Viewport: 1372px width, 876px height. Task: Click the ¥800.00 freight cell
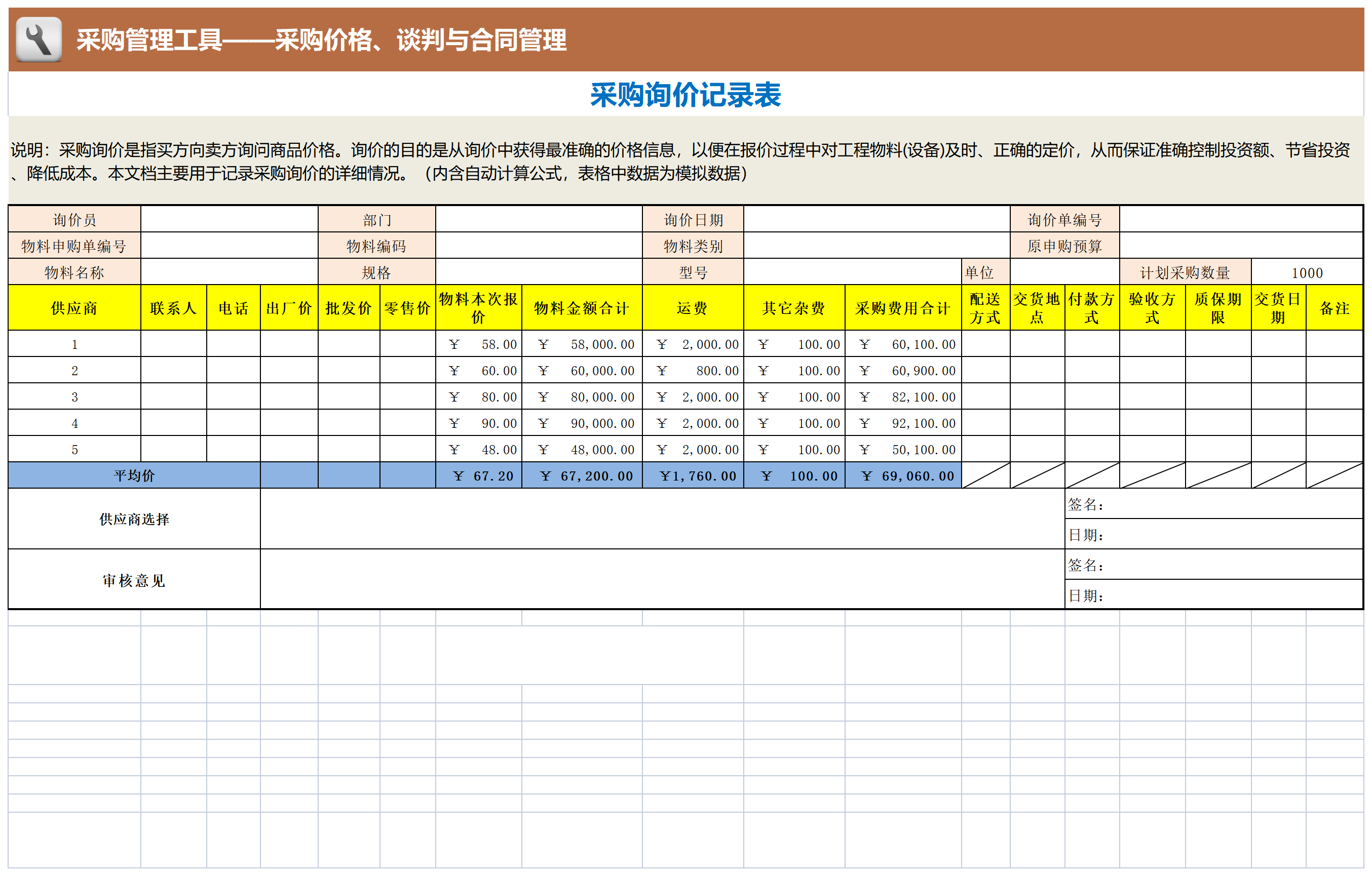693,370
